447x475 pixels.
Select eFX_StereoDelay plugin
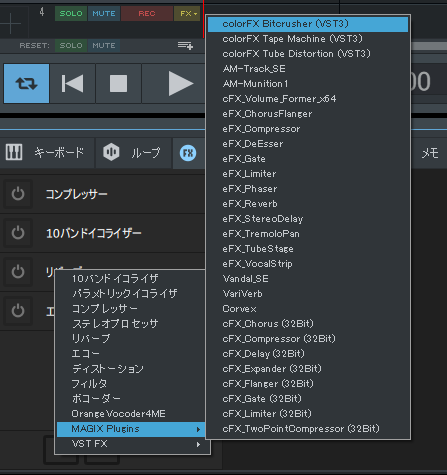pyautogui.click(x=308, y=219)
